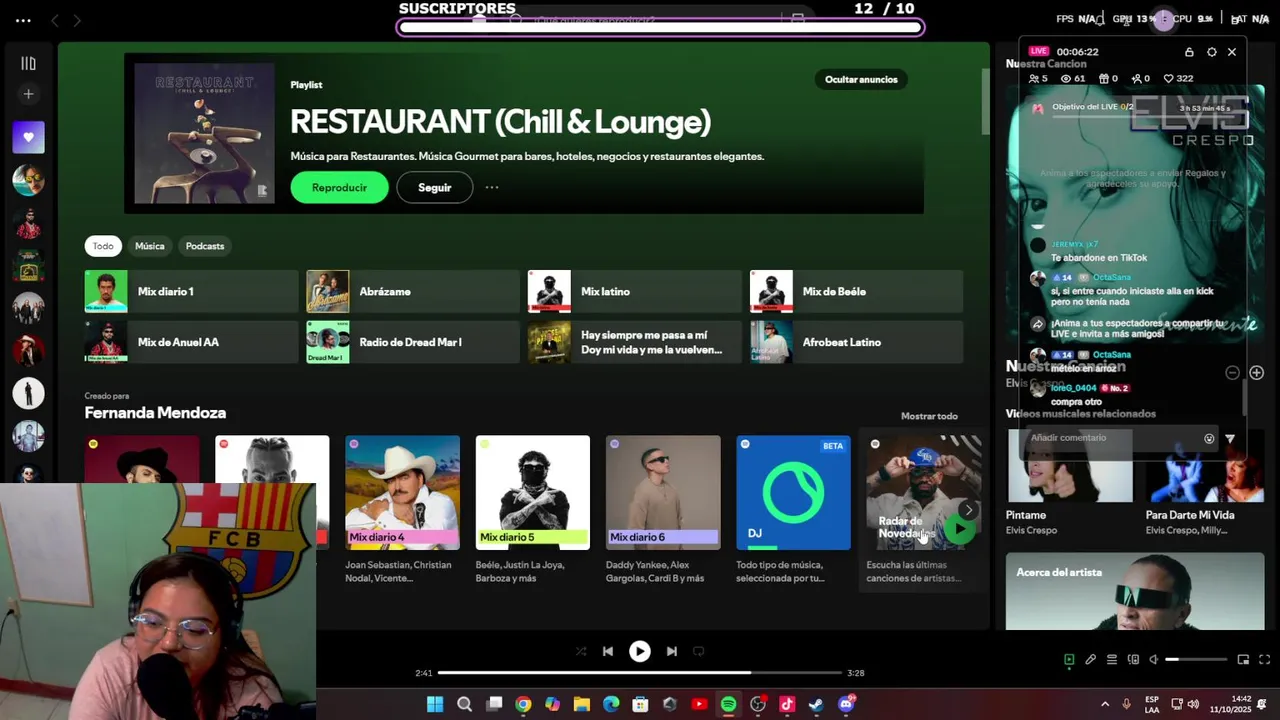Click the minus circle icon in overlay

(1232, 373)
